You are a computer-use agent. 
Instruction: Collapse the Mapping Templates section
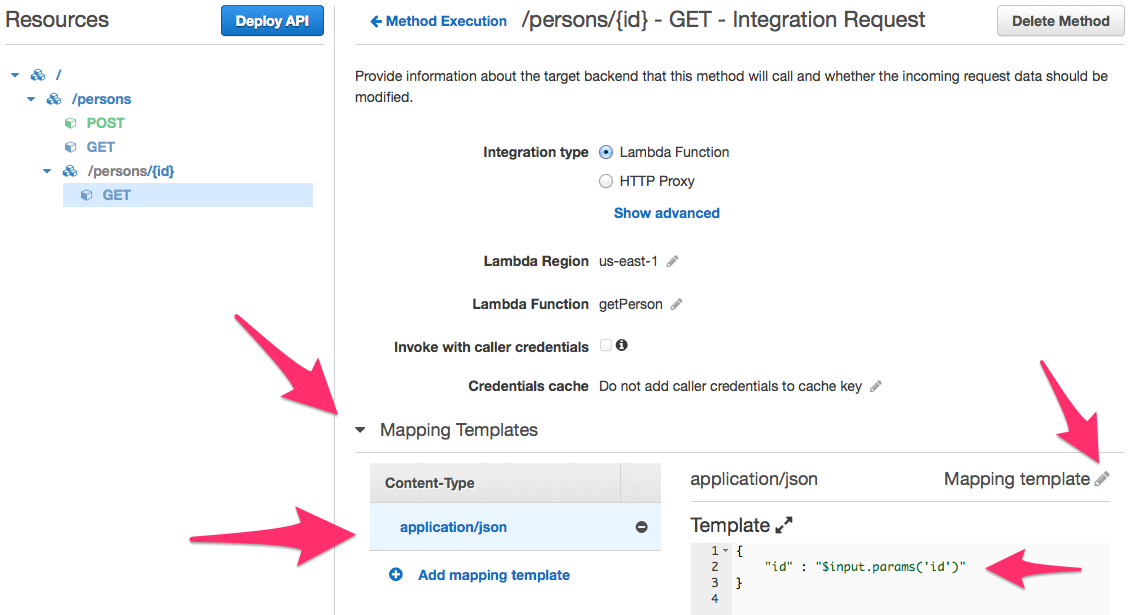coord(361,430)
